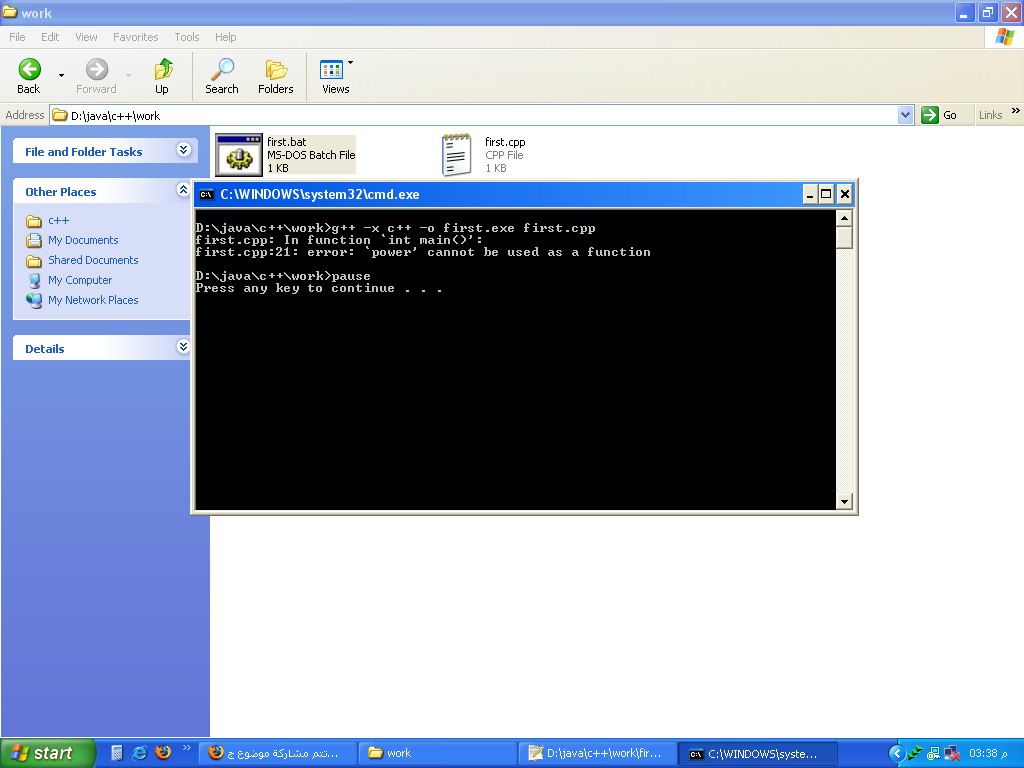
Task: Toggle the Folders pane icon
Action: [x=276, y=69]
